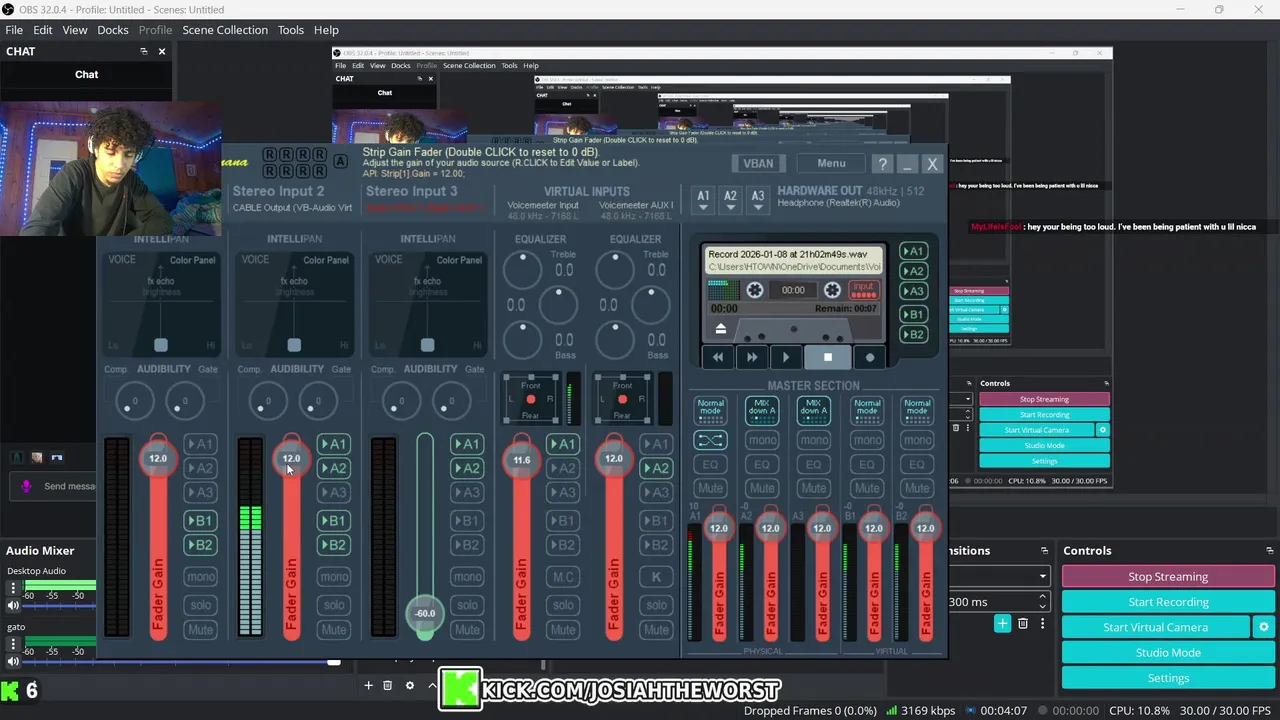The width and height of the screenshot is (1280, 720).
Task: Click the Start Virtual Camera button
Action: [1155, 627]
